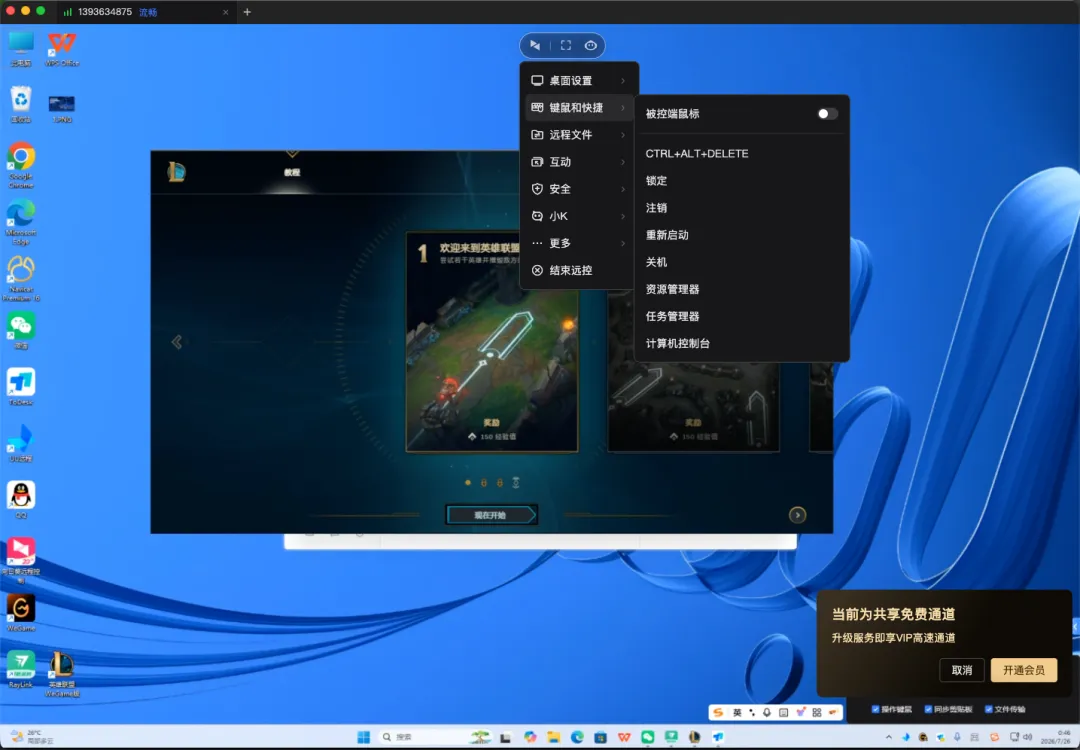The image size is (1080, 750).
Task: Click 取消 in the VIP channel popup
Action: click(x=962, y=670)
